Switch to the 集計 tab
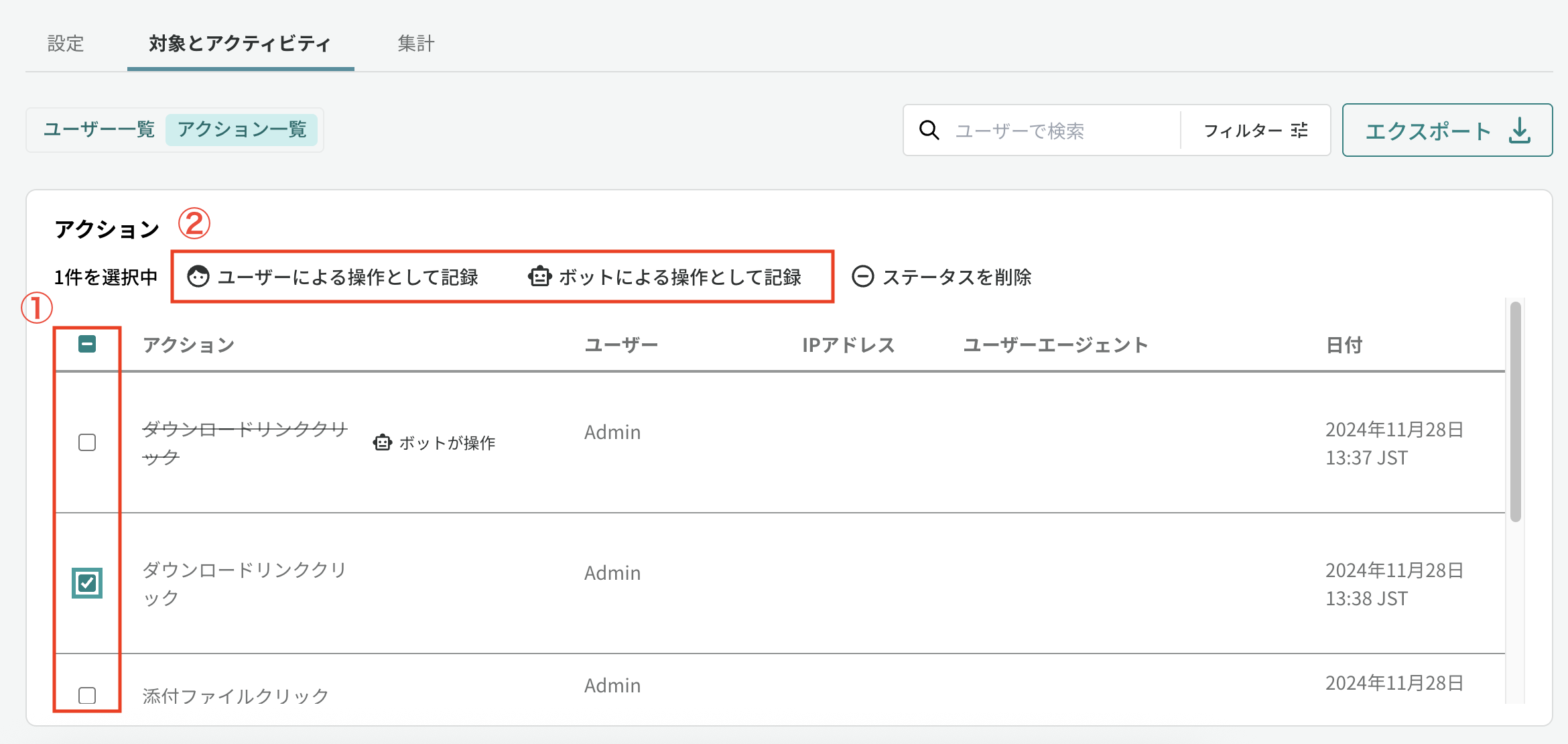 pos(416,44)
